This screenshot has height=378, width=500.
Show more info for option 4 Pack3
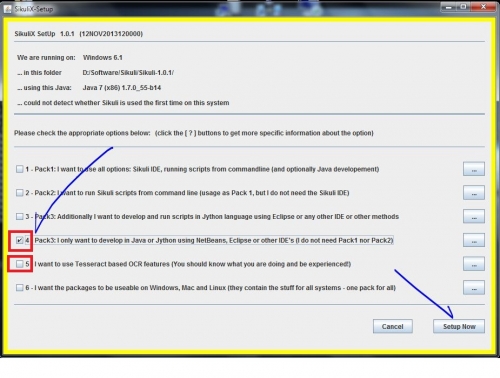474,240
